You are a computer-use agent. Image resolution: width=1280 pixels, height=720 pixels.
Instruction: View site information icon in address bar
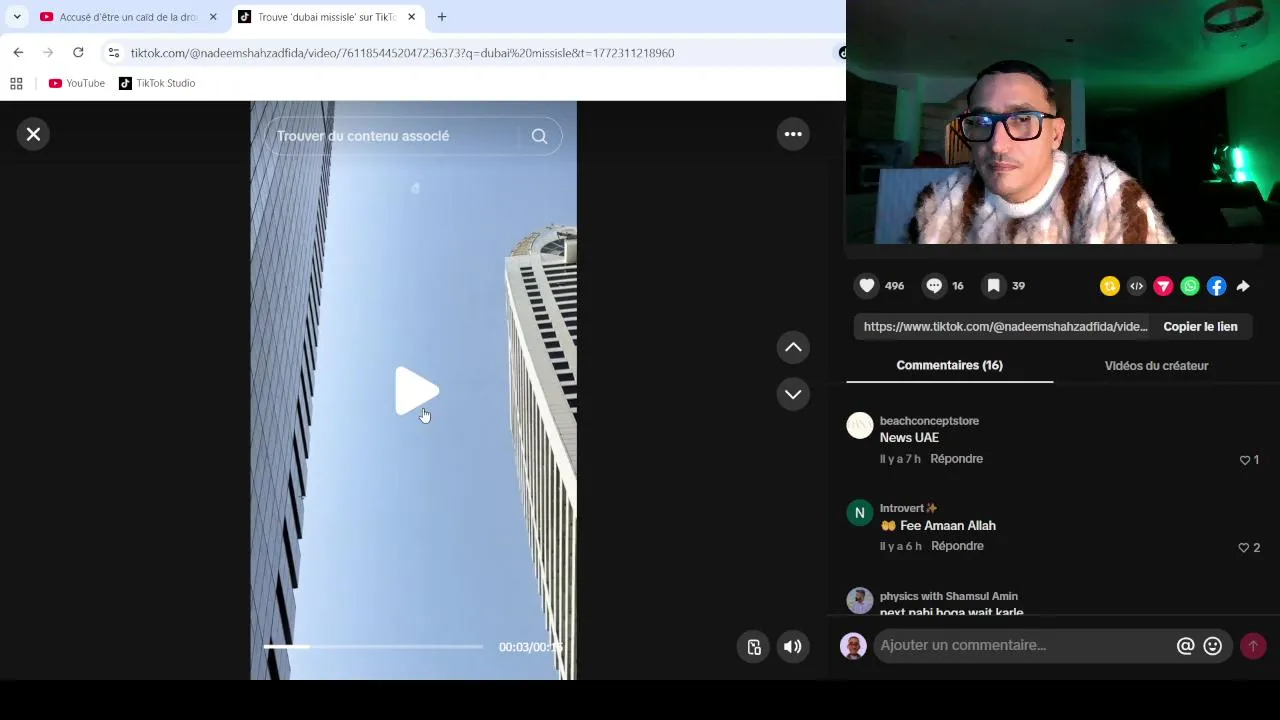pos(114,53)
